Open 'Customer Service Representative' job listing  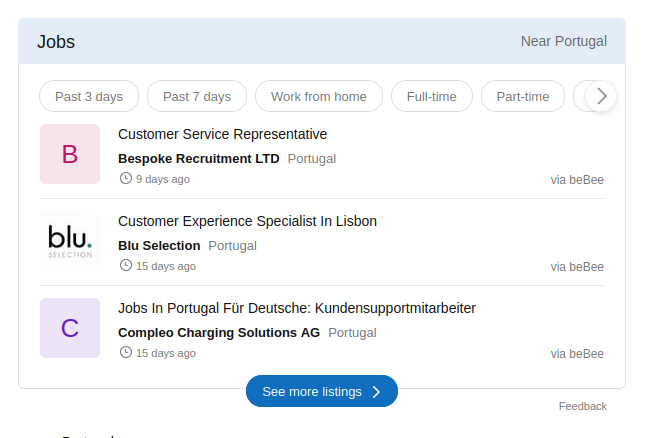(x=222, y=134)
